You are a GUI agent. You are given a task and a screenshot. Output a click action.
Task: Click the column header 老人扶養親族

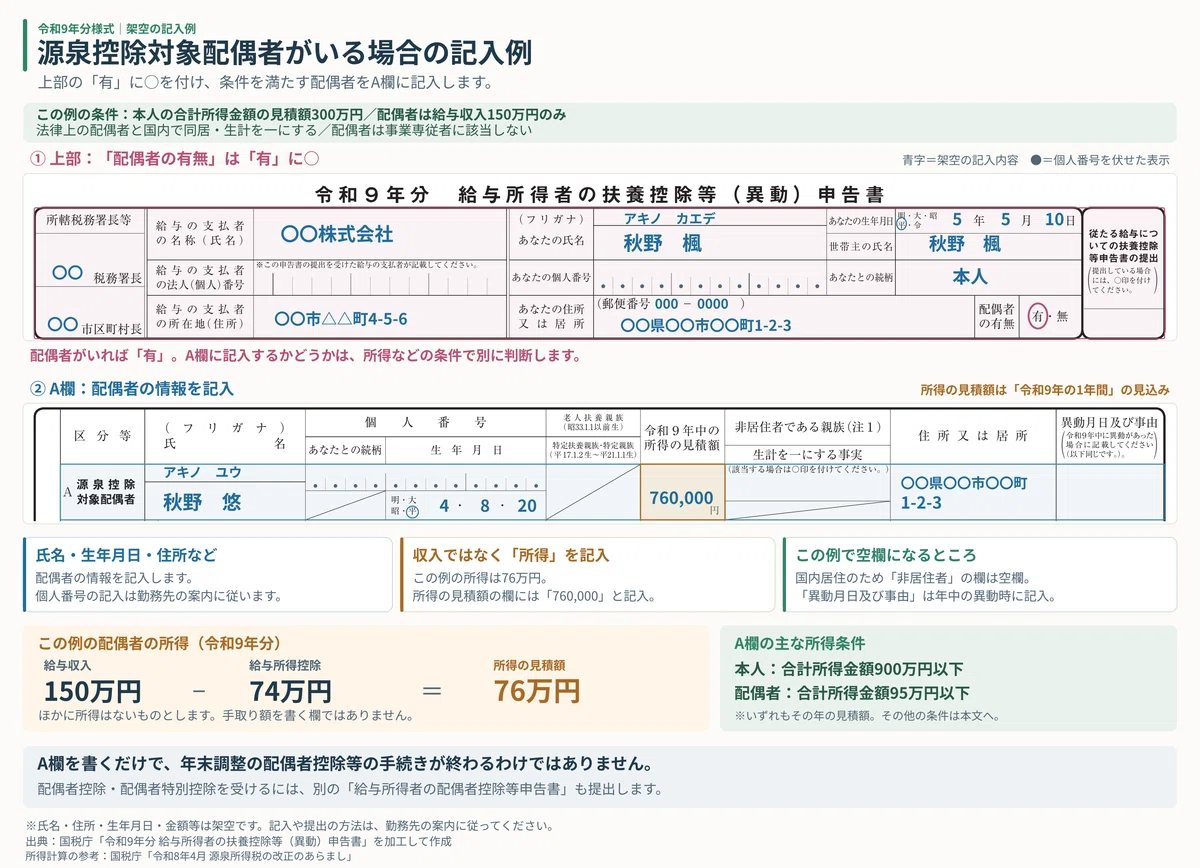point(593,417)
